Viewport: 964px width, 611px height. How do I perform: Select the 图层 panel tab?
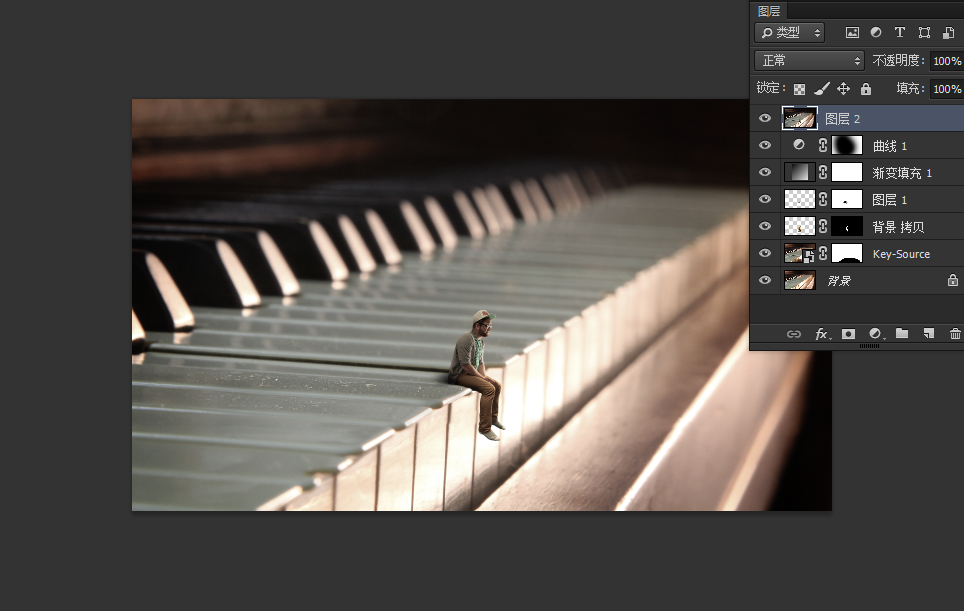click(769, 11)
